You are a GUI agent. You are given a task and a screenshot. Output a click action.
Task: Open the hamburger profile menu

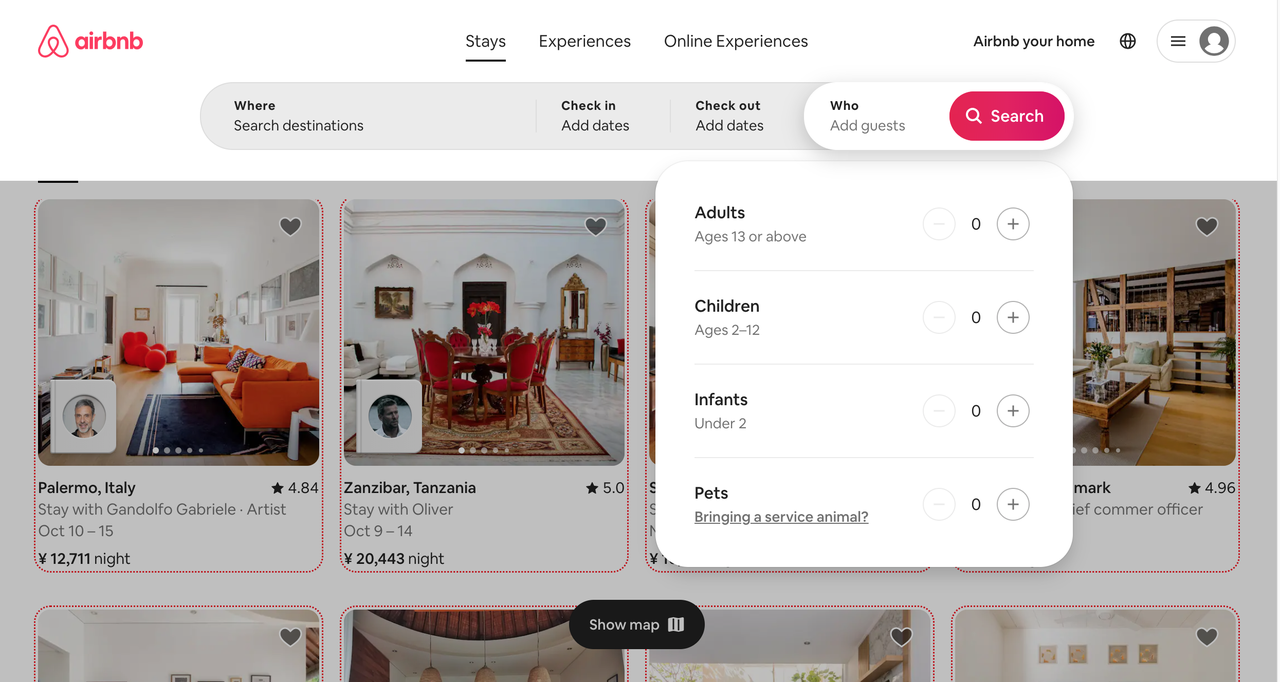click(x=1196, y=41)
